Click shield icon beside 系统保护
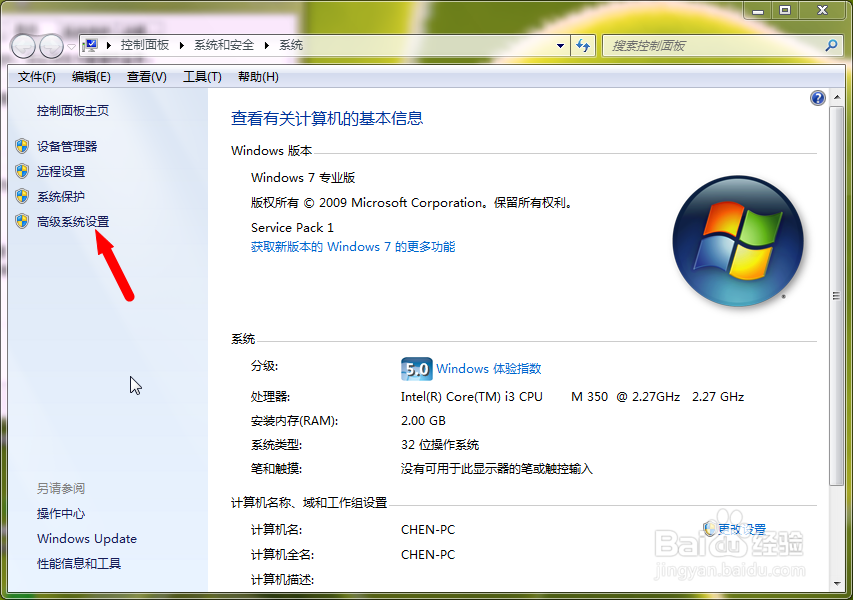The height and width of the screenshot is (600, 853). [22, 196]
